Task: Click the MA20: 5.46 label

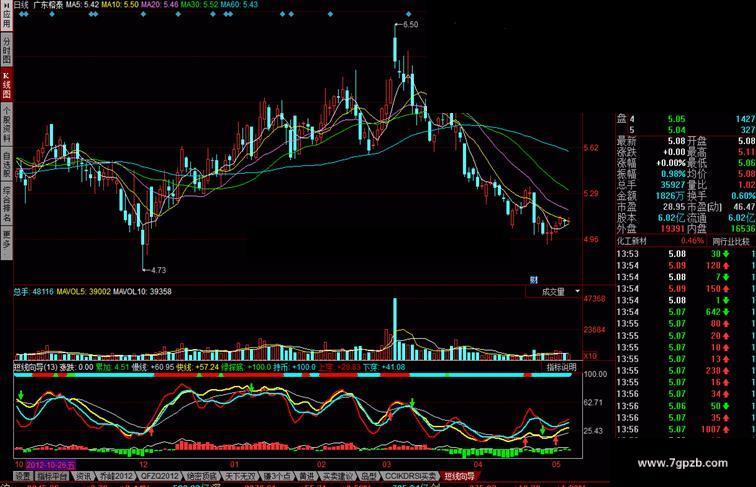Action: click(x=159, y=5)
